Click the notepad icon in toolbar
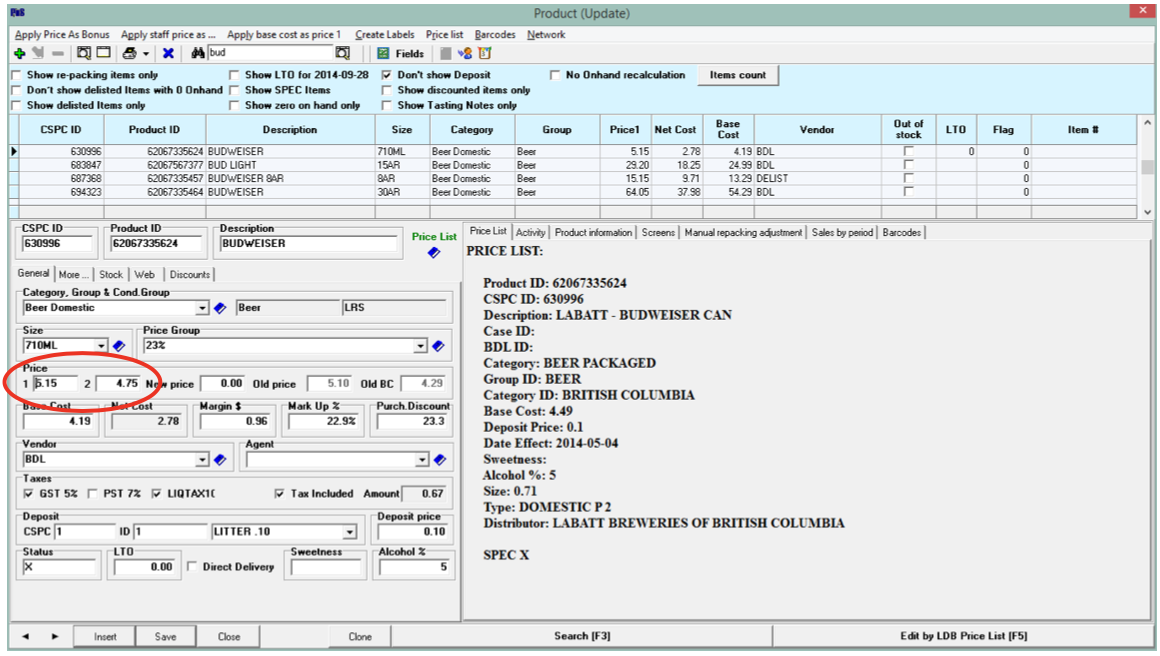The image size is (1160, 656). 485,53
